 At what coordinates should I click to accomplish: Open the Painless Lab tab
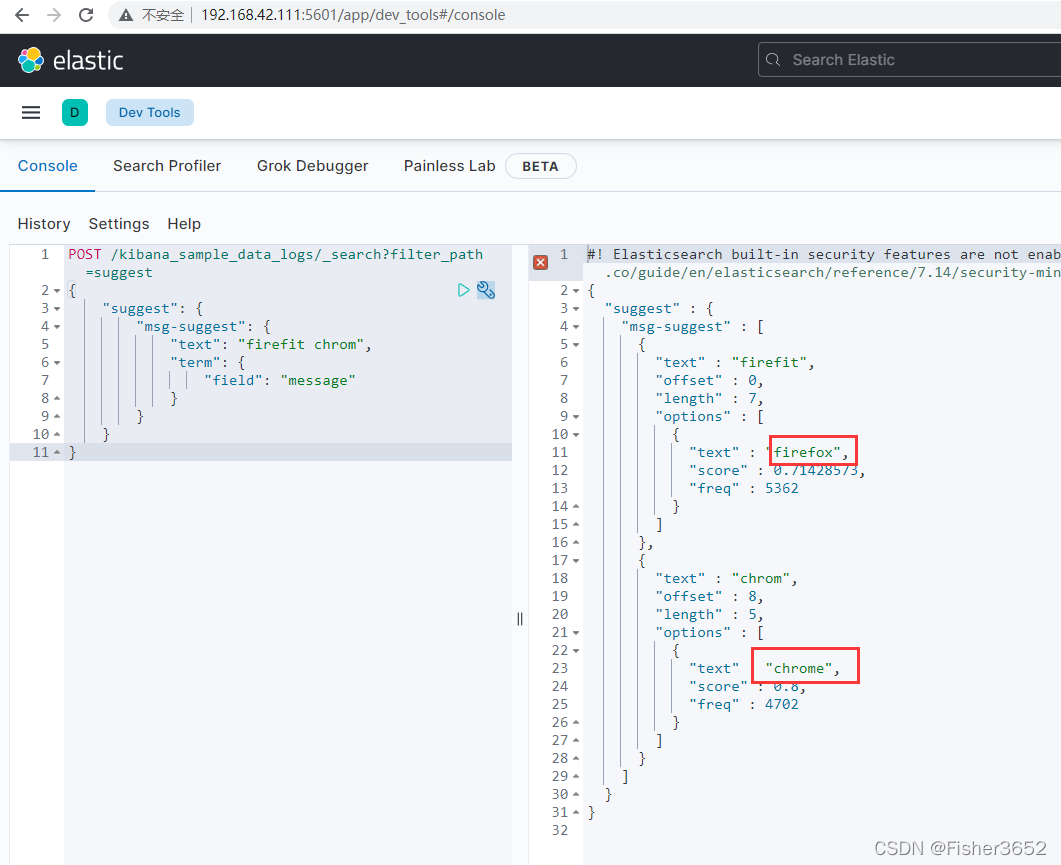[x=449, y=166]
